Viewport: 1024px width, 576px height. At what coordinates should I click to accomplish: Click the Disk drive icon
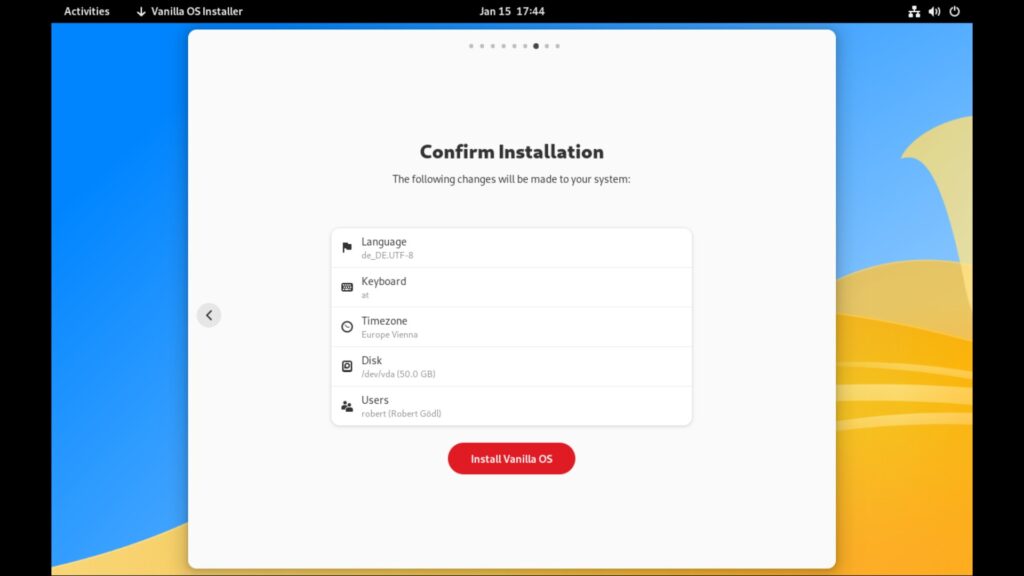pos(347,366)
